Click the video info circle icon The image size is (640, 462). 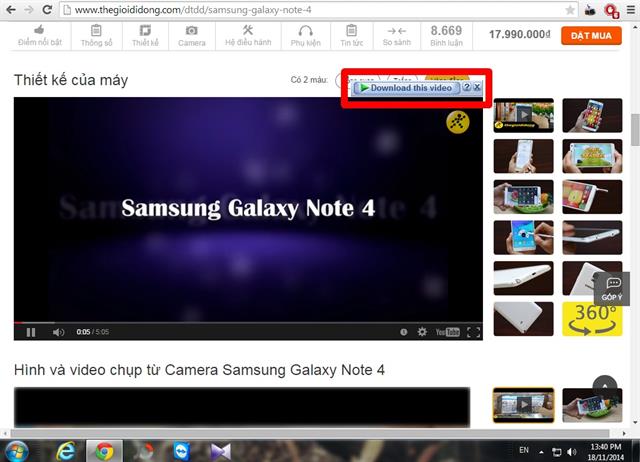(404, 332)
